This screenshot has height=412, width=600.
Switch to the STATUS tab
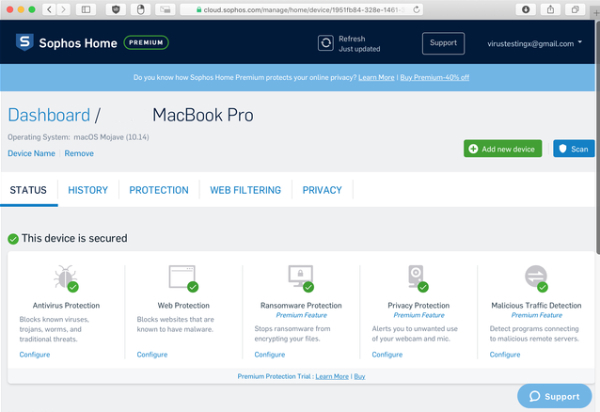tap(28, 190)
